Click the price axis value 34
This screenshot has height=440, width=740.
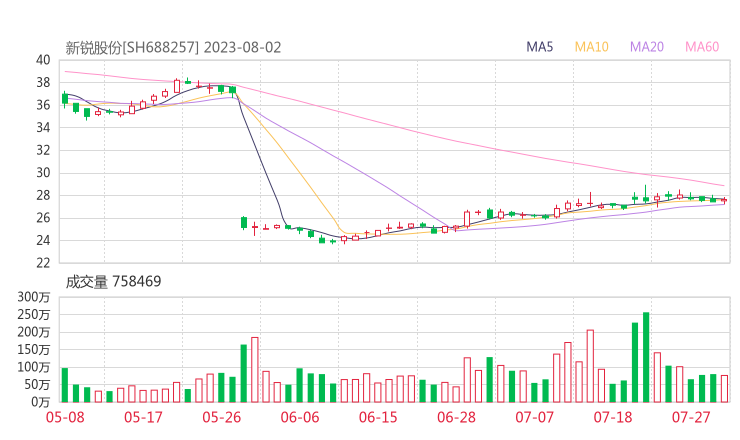point(43,127)
